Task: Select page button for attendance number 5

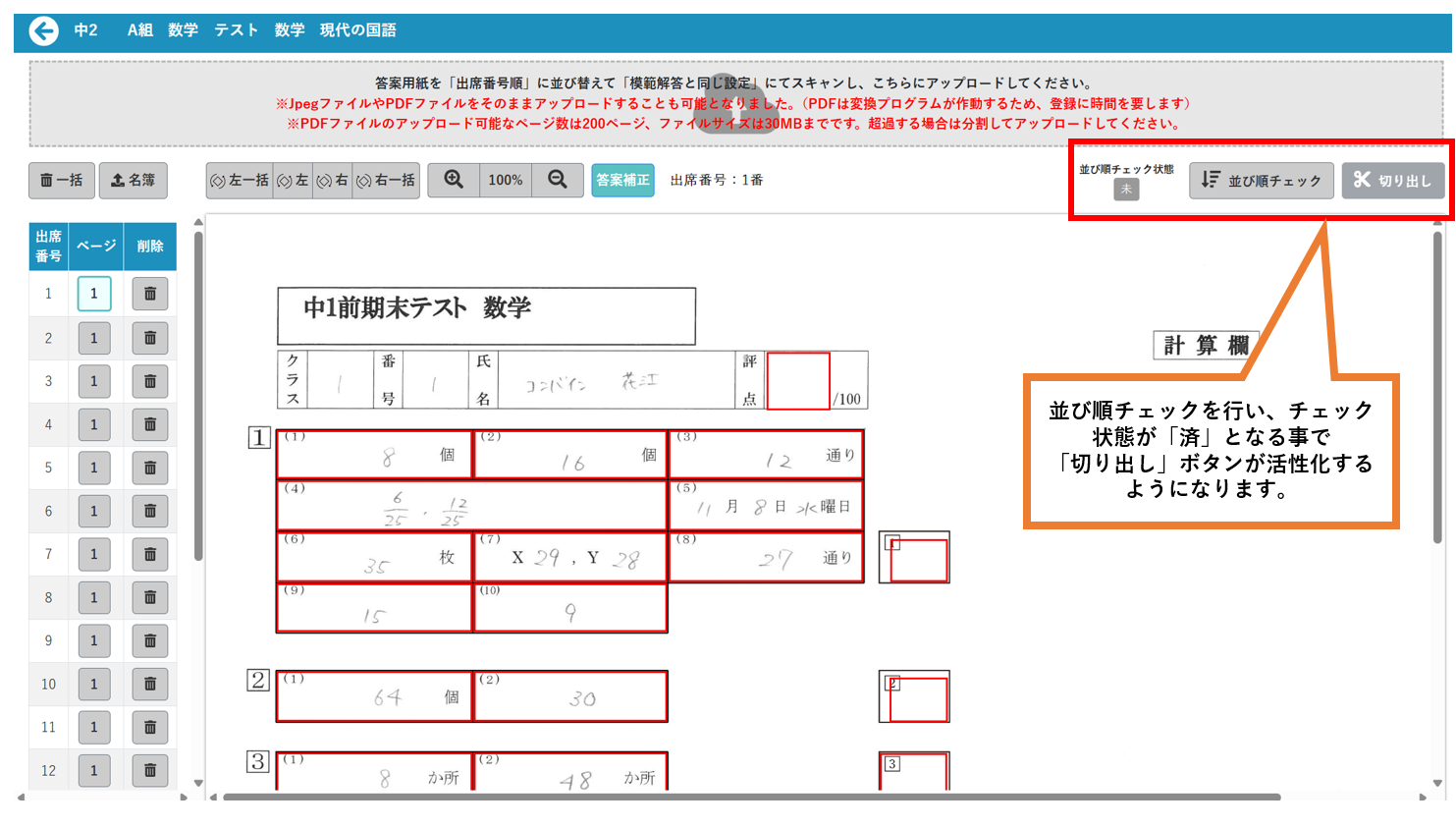Action: [x=94, y=468]
